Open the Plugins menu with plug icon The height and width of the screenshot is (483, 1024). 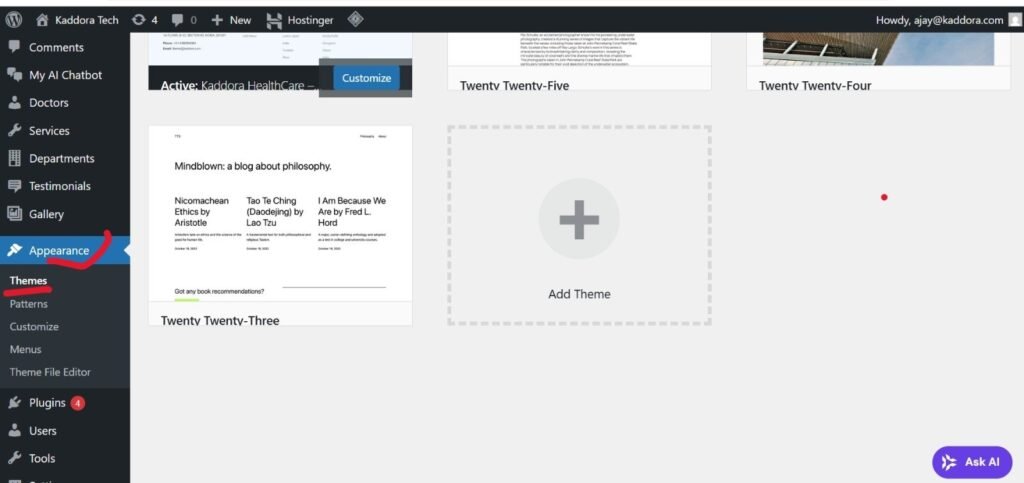(46, 403)
